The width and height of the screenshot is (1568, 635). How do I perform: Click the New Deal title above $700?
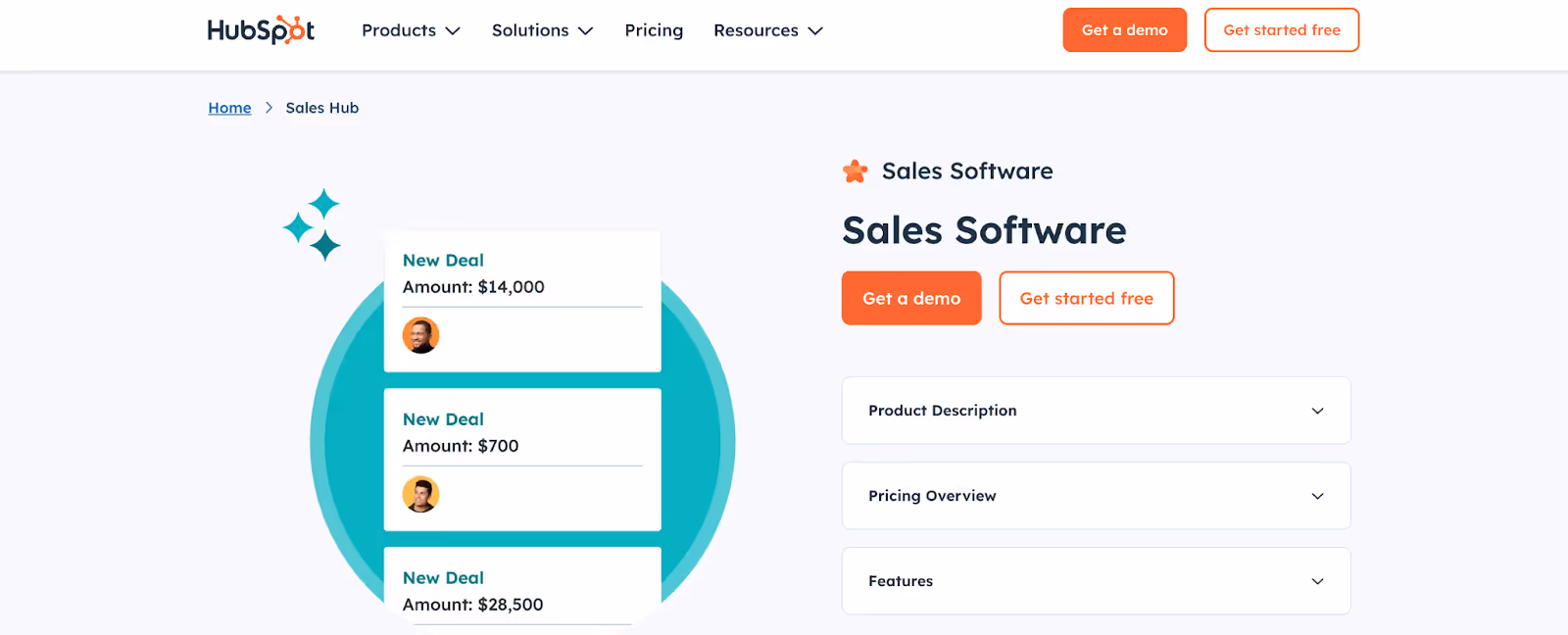tap(443, 419)
